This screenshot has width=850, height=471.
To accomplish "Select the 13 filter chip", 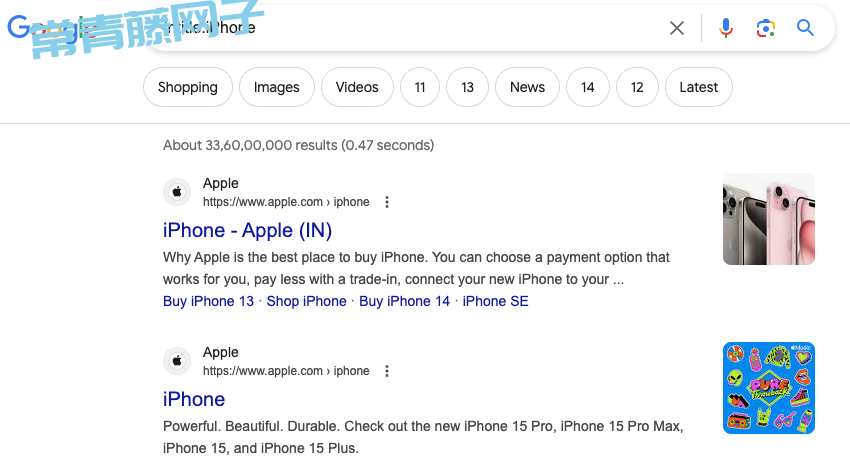I will point(467,87).
